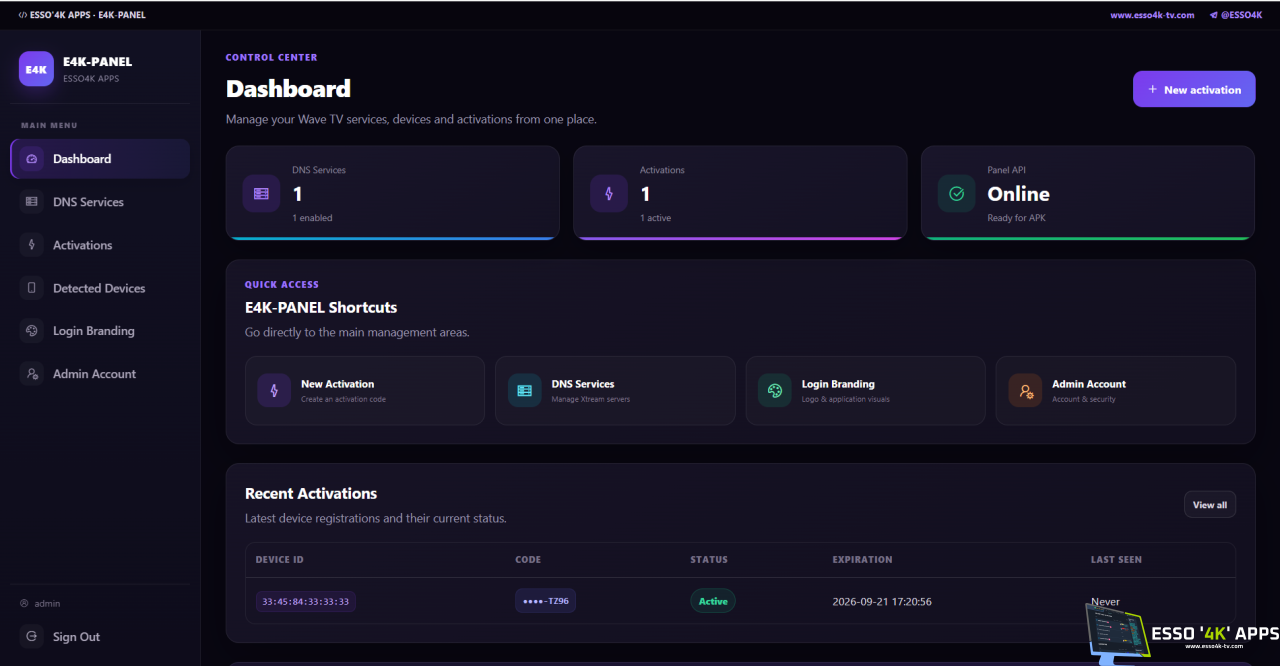Open Activations from the main menu

coord(100,245)
